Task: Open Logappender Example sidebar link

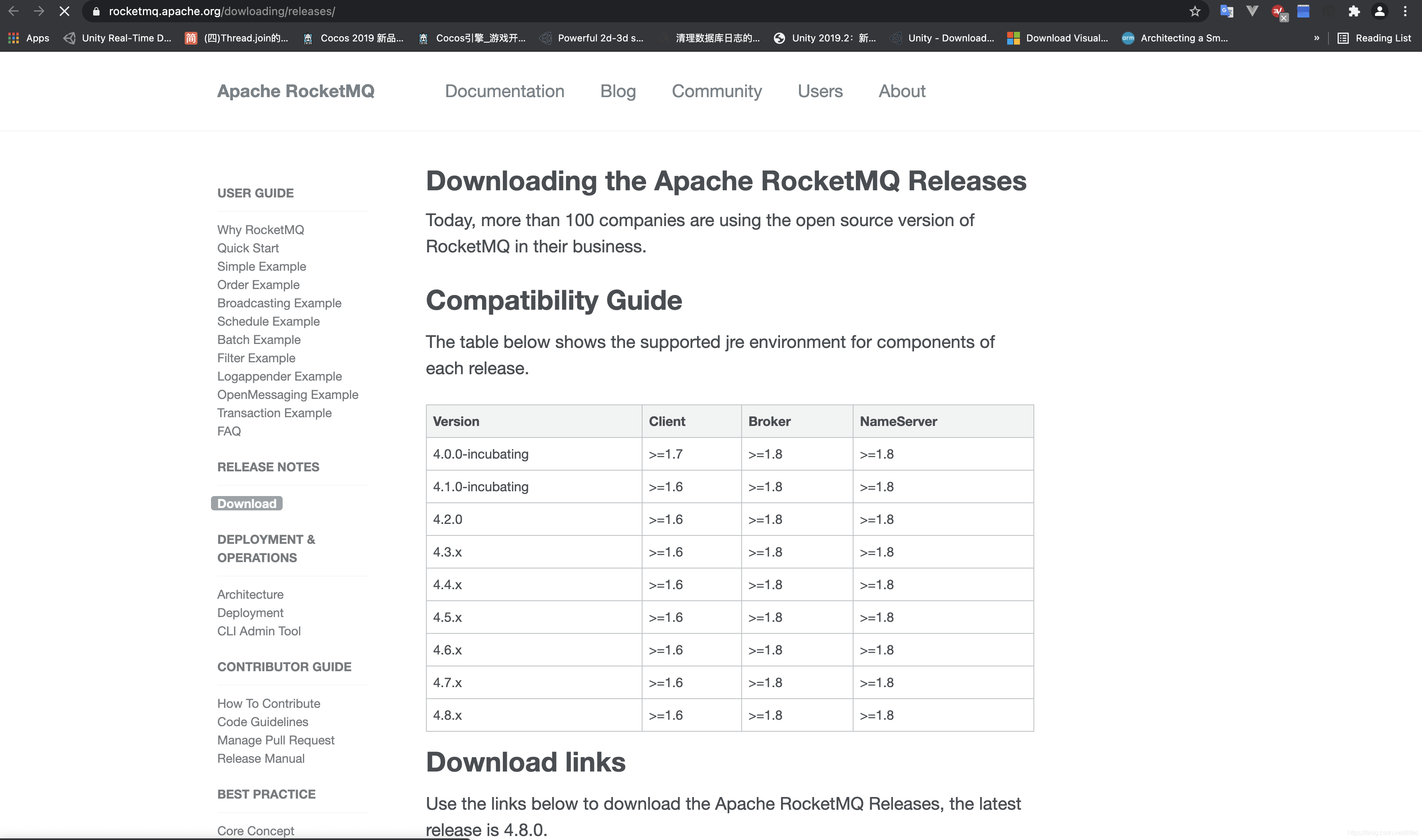Action: 279,377
